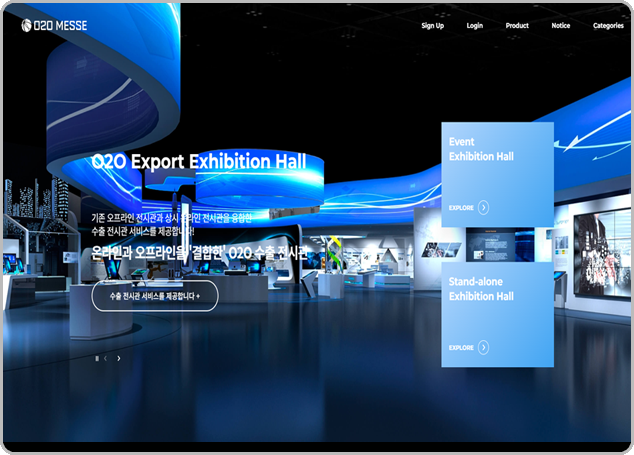
Task: Pause the hero slider
Action: pyautogui.click(x=97, y=358)
